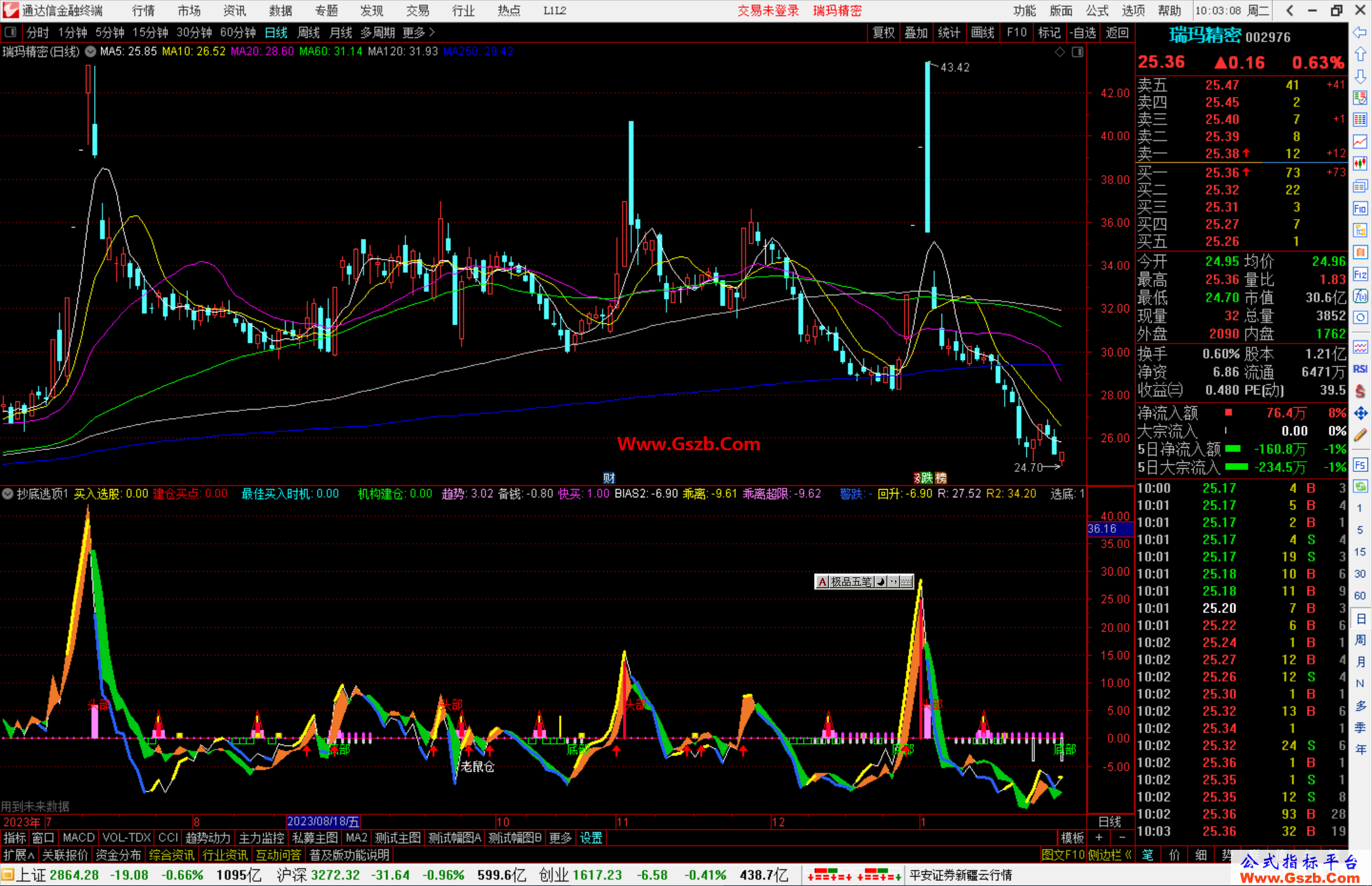Switch to the 日 period in right sidebar

pos(1360,618)
